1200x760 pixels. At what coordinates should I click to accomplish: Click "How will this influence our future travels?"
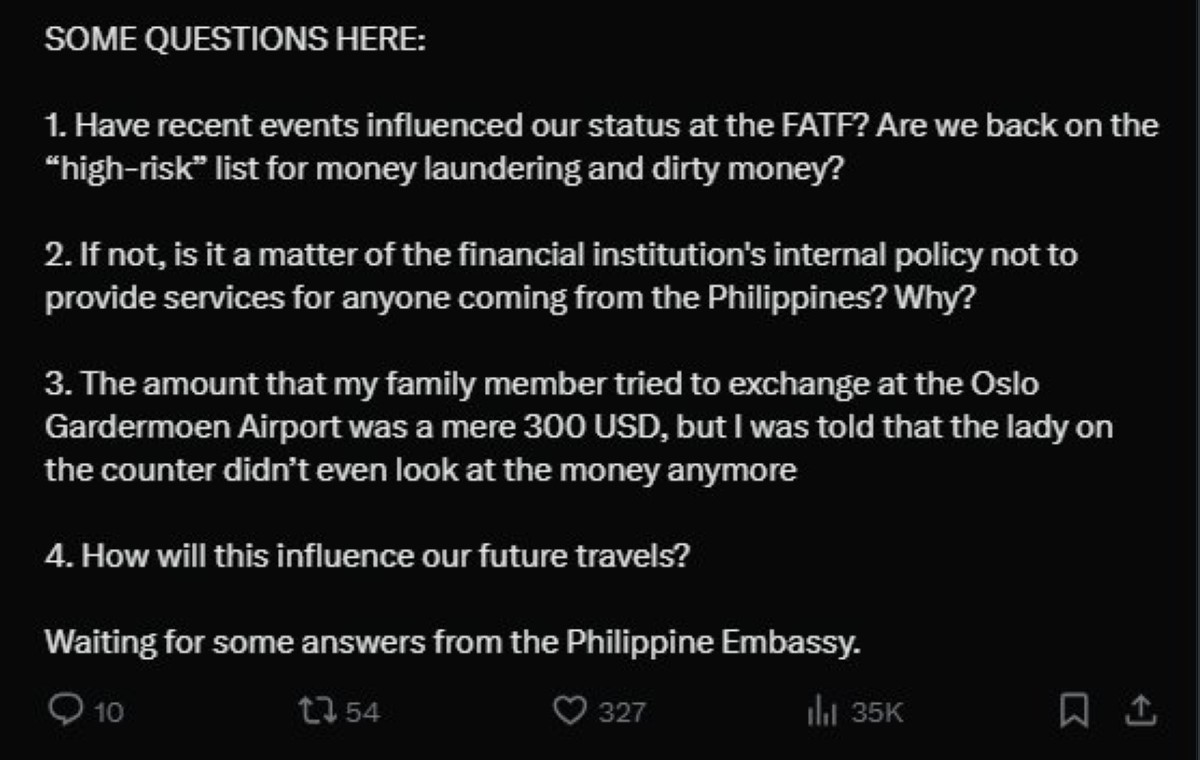click(x=366, y=555)
